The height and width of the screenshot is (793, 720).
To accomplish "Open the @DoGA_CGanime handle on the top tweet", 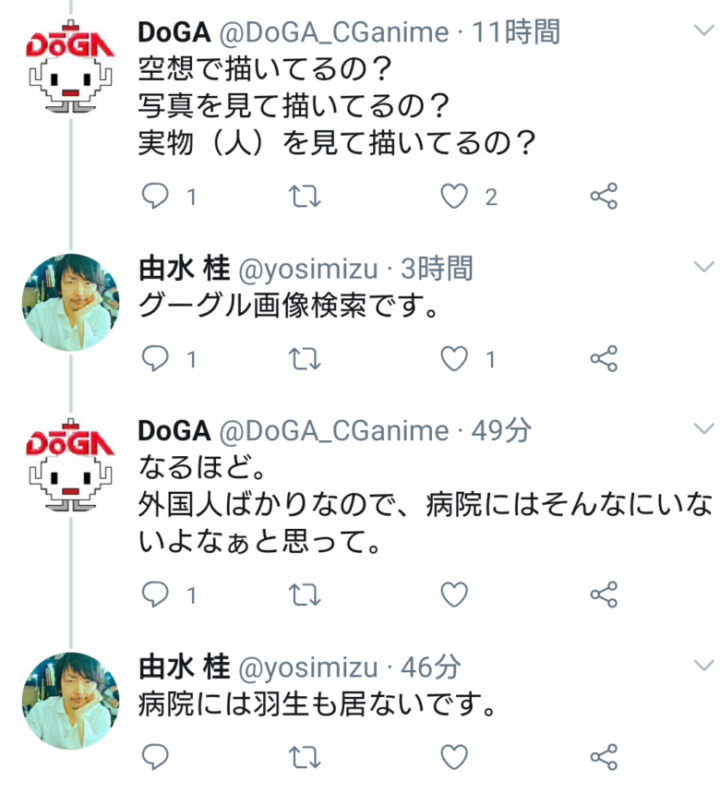I will pos(332,32).
